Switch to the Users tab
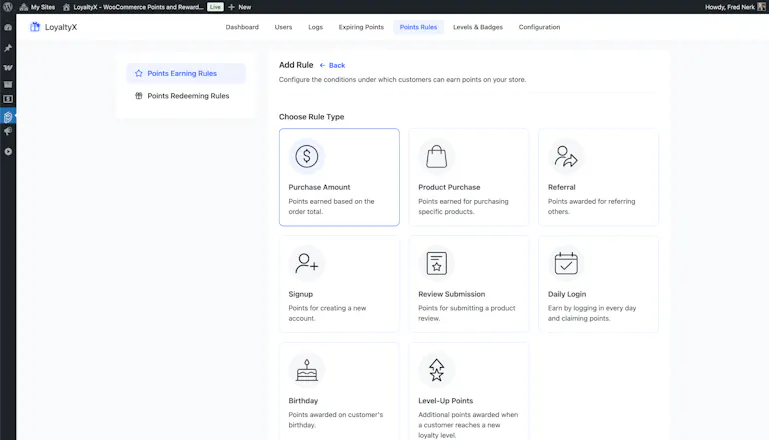The height and width of the screenshot is (440, 769). coord(283,27)
